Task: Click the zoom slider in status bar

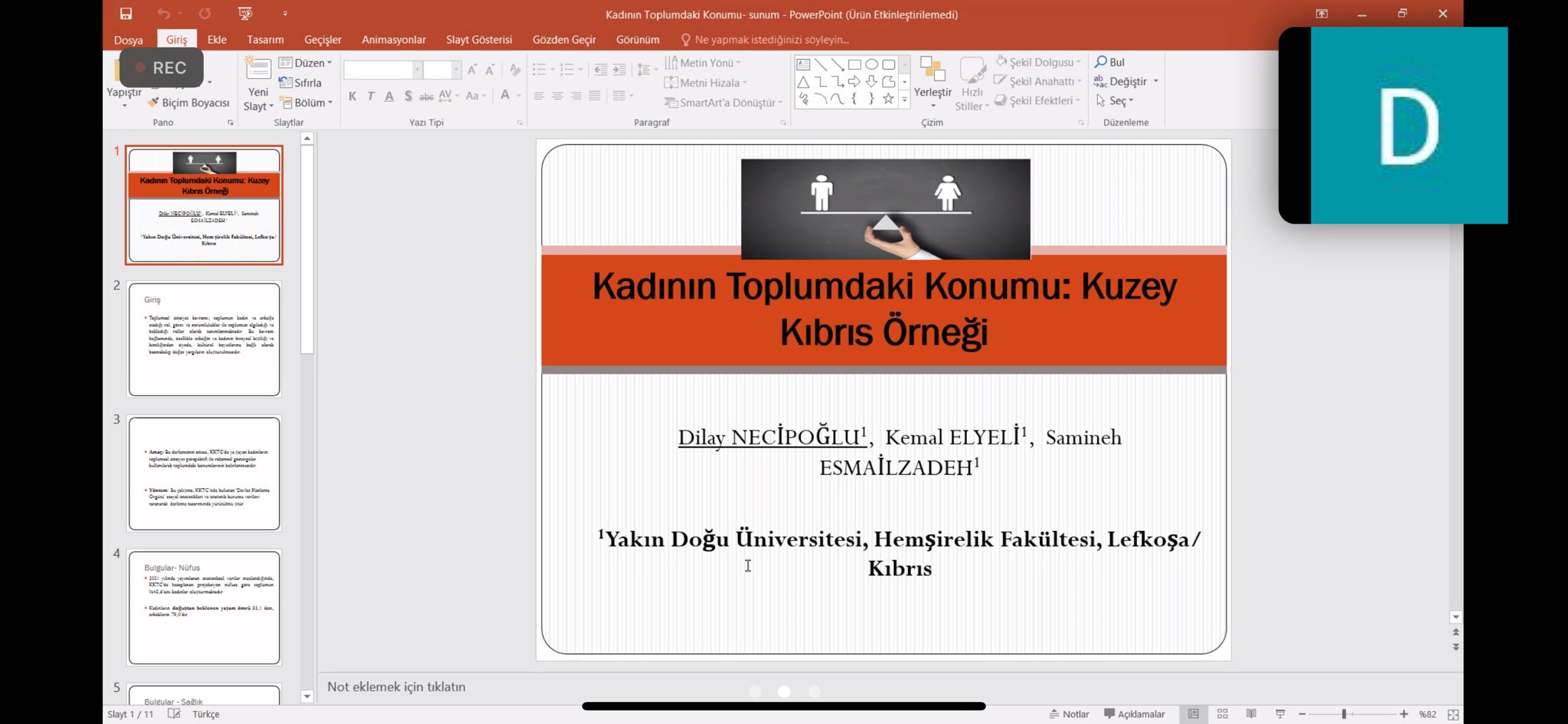Action: (x=1344, y=714)
